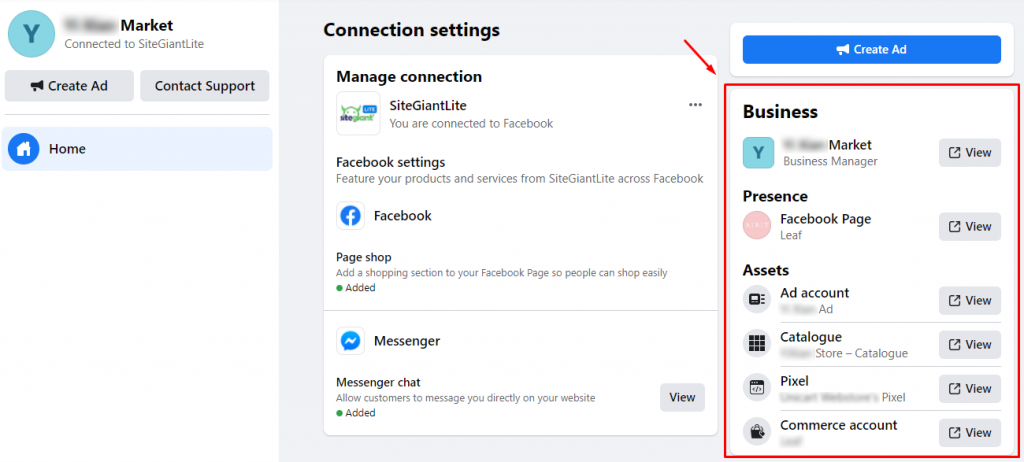Click the Ad account icon
Screen dimensions: 1024x462
(757, 300)
